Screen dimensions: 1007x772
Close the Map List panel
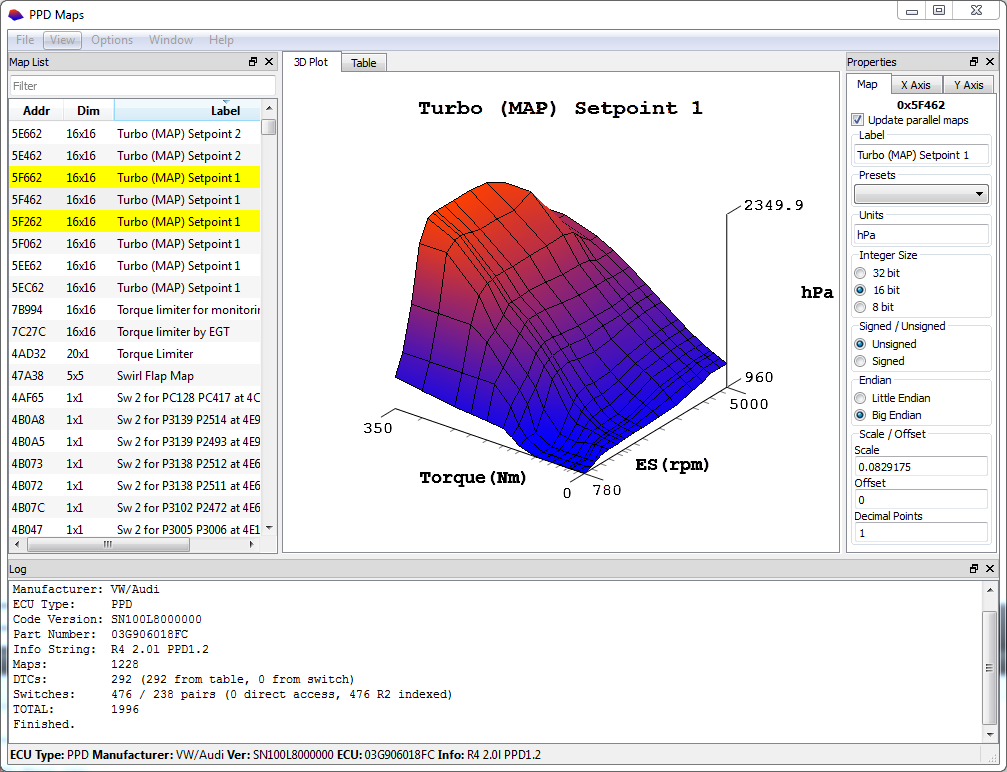tap(269, 62)
